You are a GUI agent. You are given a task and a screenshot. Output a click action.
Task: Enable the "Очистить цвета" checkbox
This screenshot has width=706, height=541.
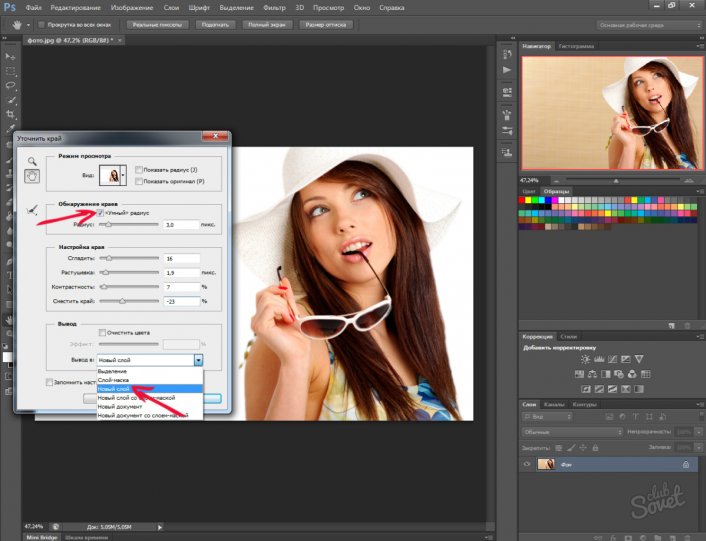102,333
